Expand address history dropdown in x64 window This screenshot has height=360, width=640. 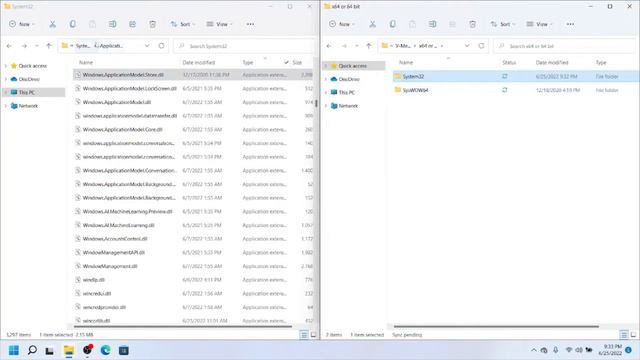click(x=467, y=46)
